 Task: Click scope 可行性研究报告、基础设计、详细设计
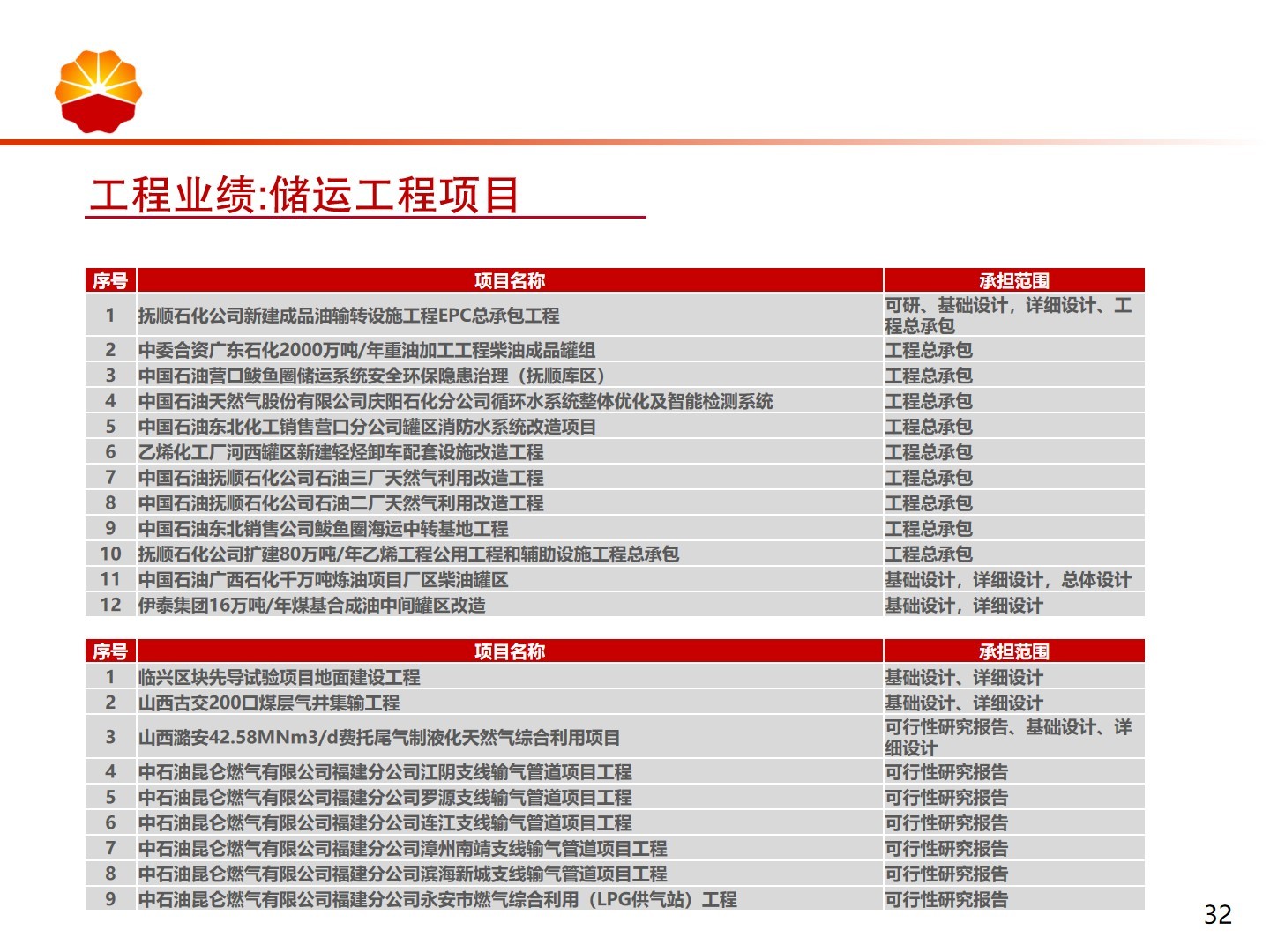1013,737
